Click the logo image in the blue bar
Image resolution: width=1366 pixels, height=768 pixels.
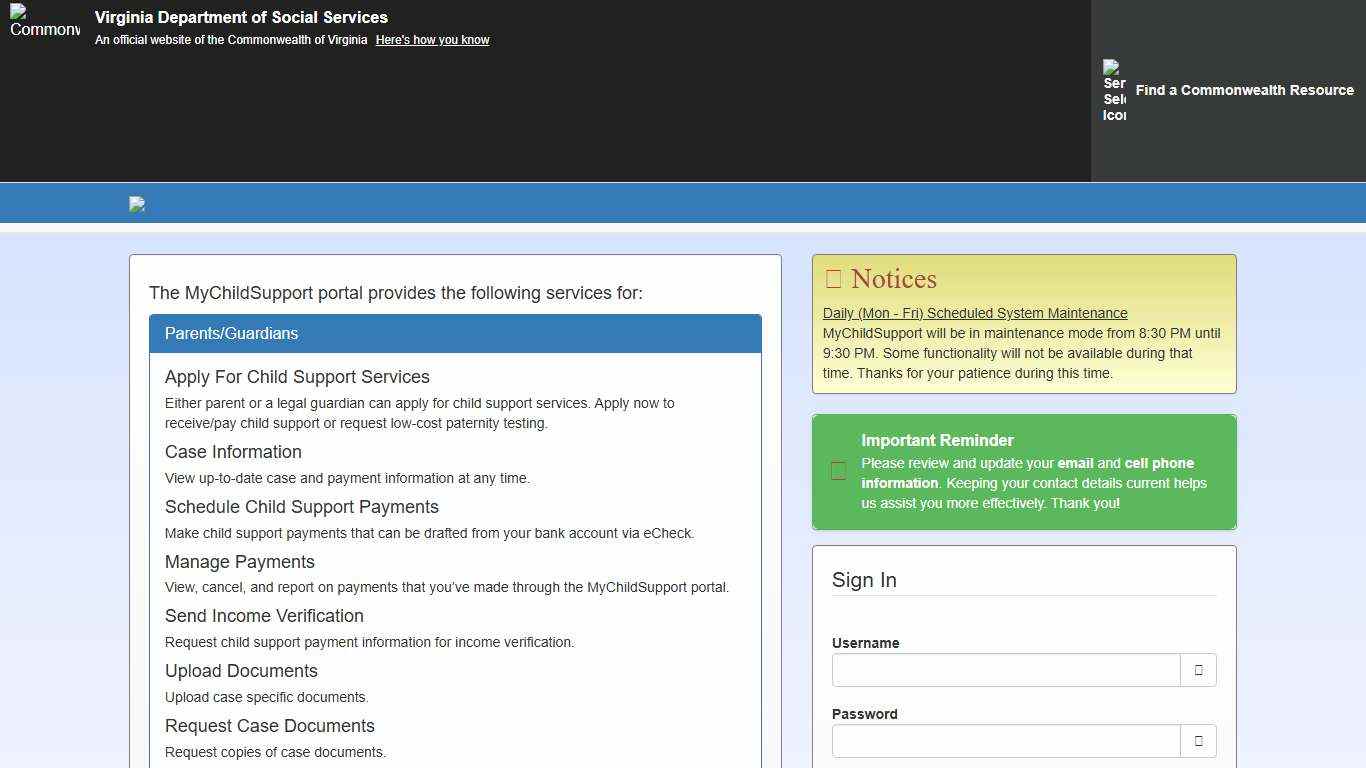coord(137,204)
